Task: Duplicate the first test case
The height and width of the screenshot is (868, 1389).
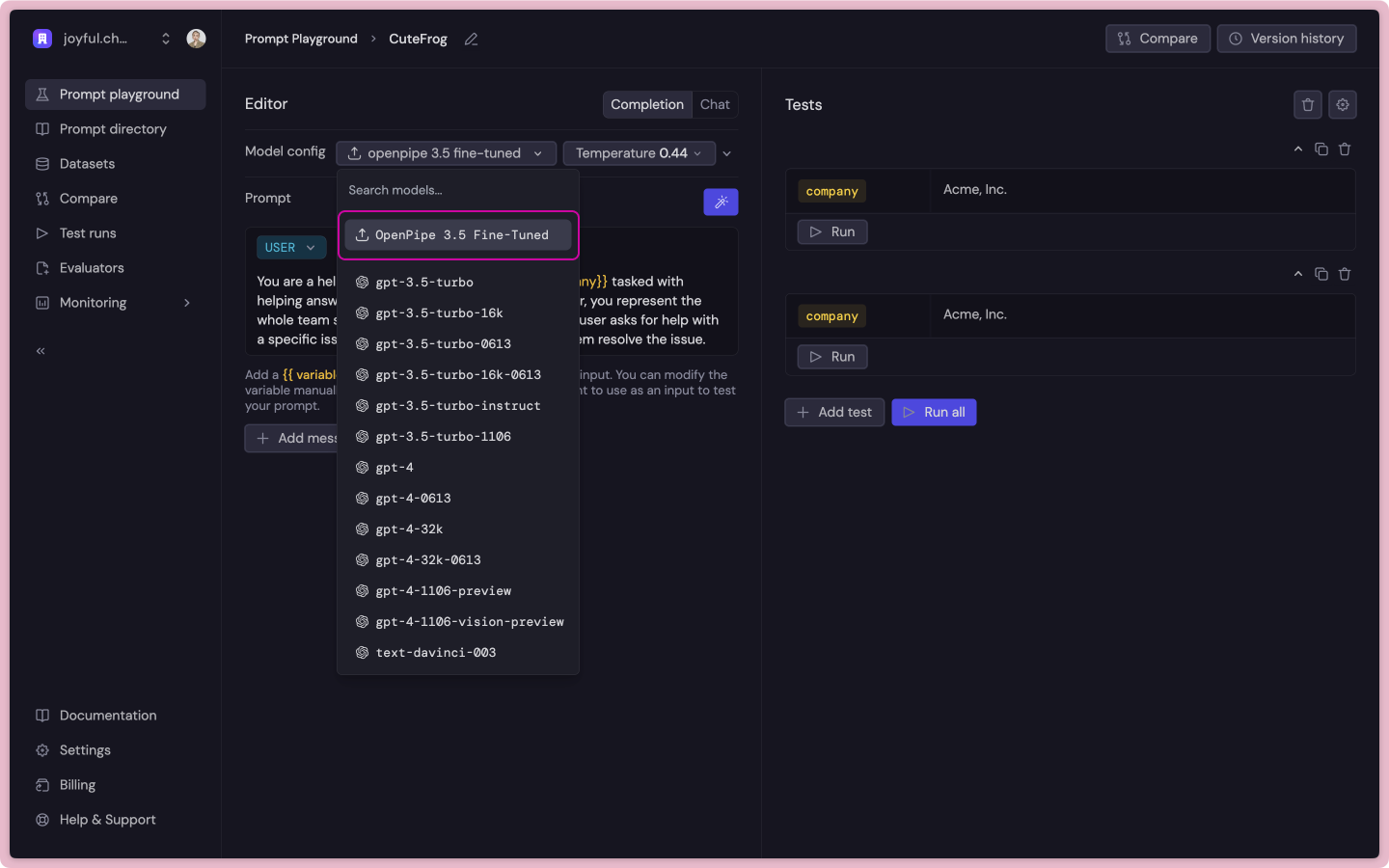Action: [x=1321, y=149]
